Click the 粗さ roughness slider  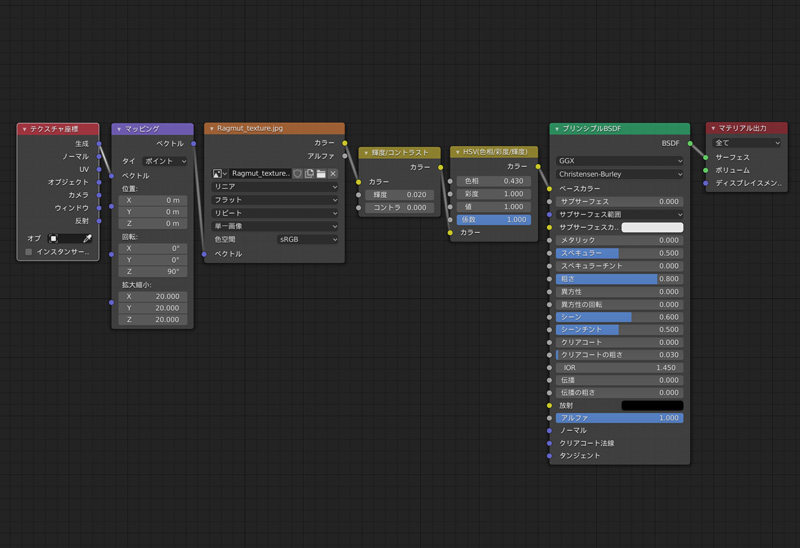[619, 279]
